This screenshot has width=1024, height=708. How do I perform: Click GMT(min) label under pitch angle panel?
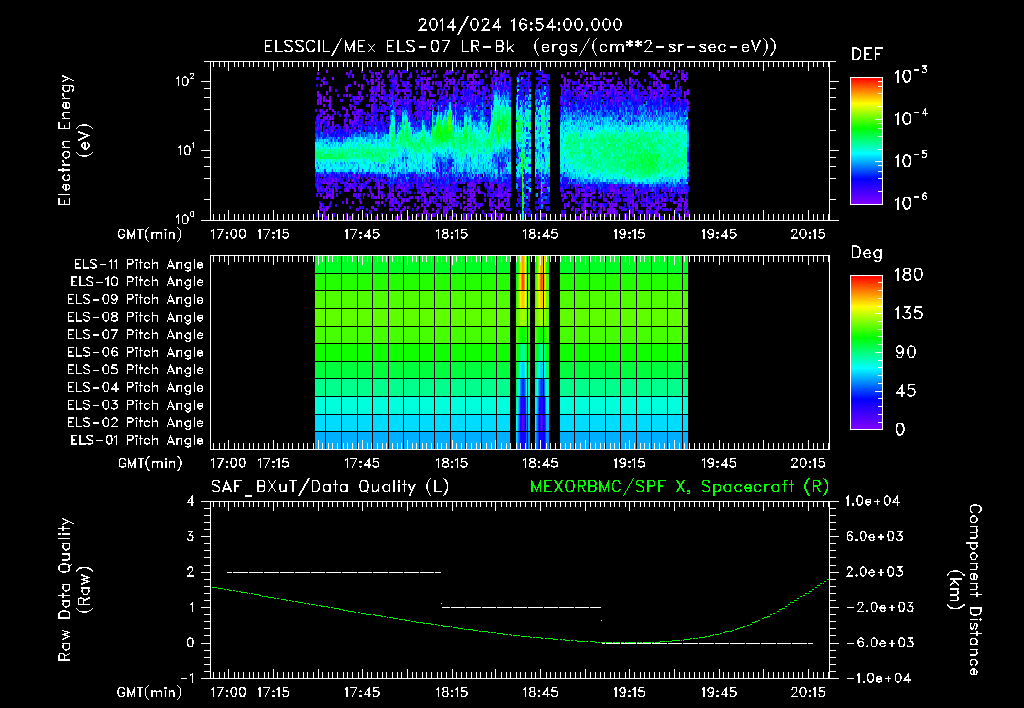(150, 463)
